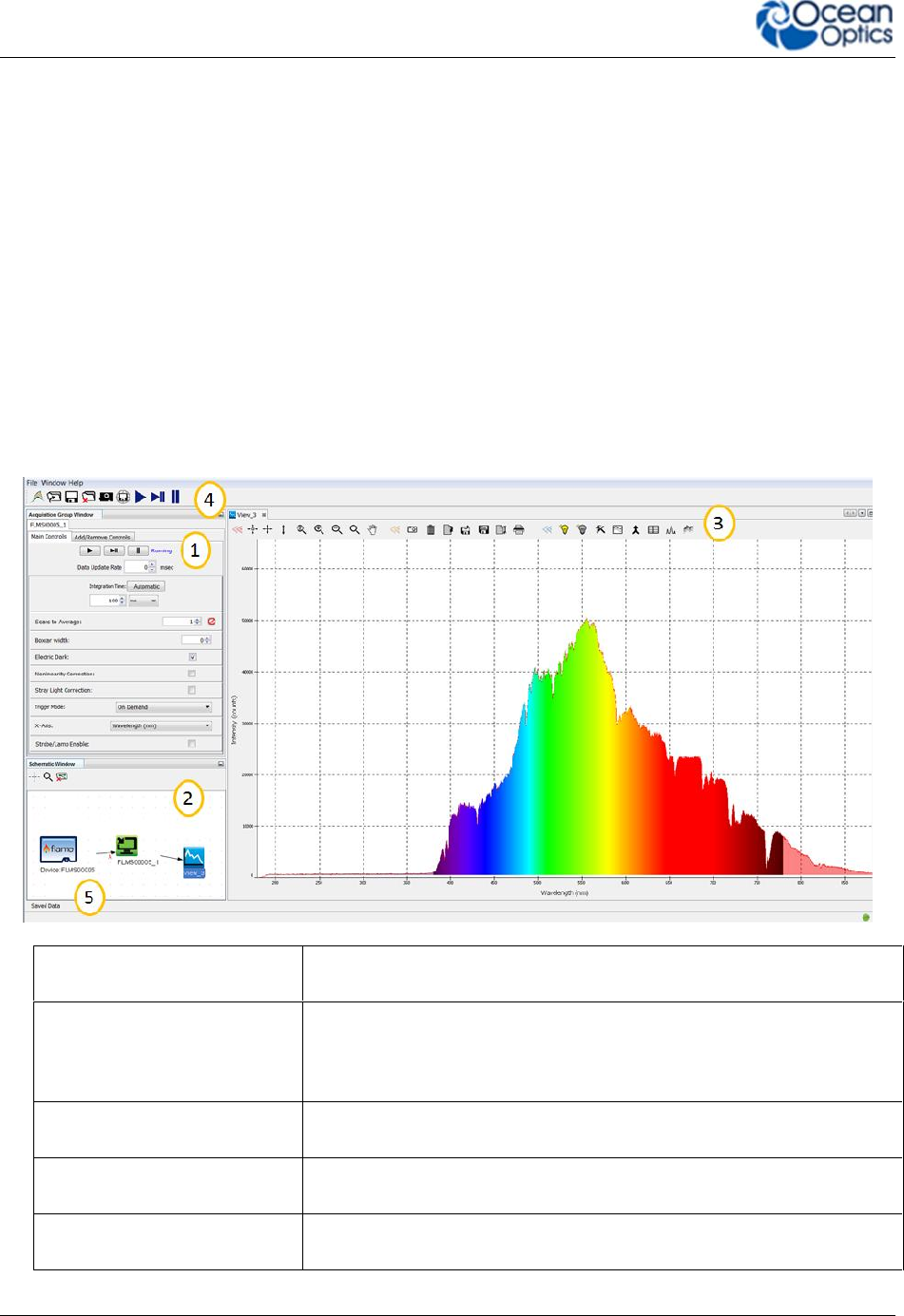904x1316 pixels.
Task: Click the Data Update Rate input field
Action: [x=136, y=567]
